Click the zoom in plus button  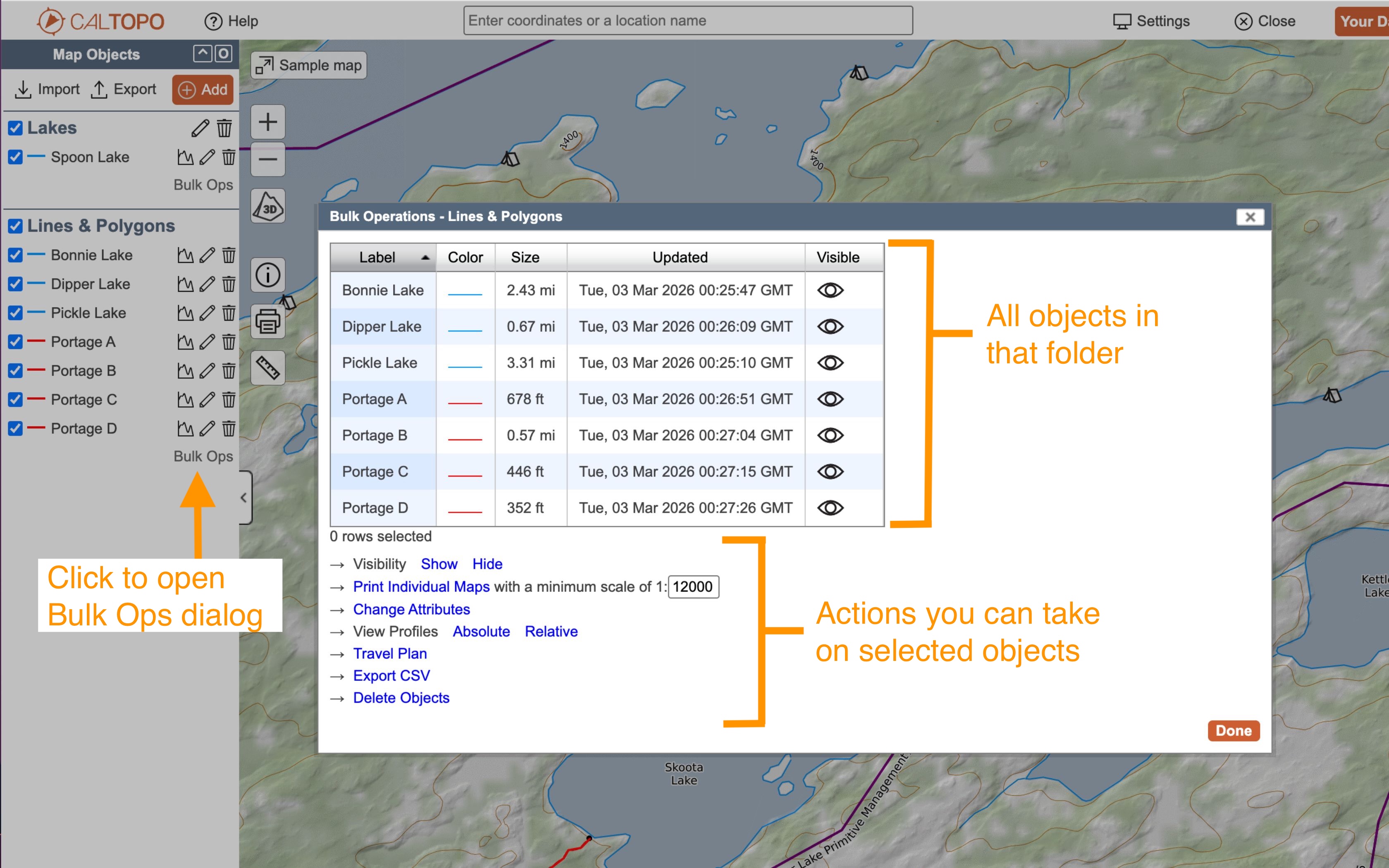coord(268,122)
